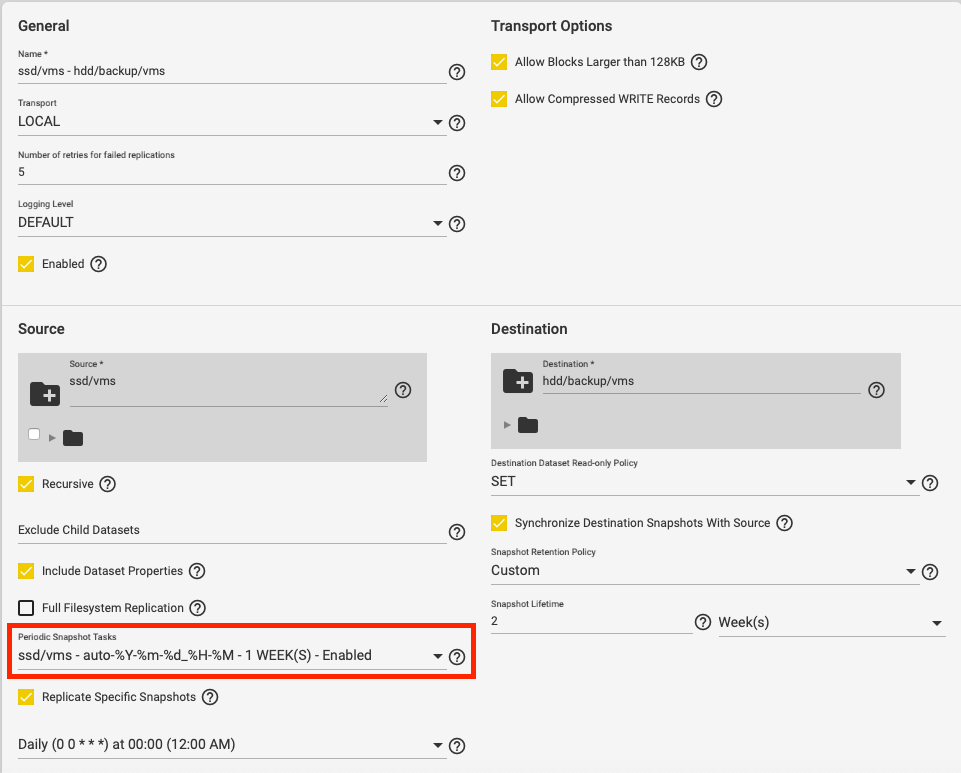Open help for Full Filesystem Replication
961x773 pixels.
coord(198,608)
